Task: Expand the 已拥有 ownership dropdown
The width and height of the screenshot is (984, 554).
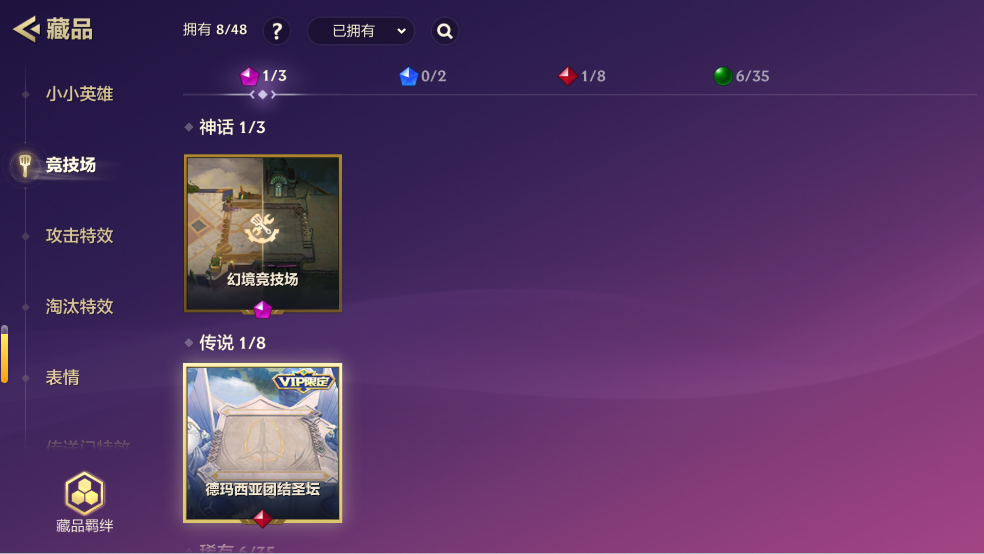Action: point(361,31)
